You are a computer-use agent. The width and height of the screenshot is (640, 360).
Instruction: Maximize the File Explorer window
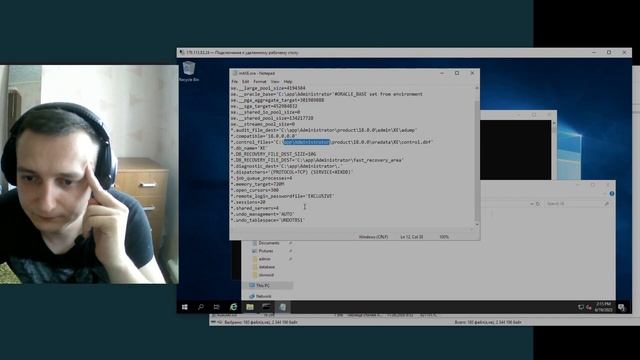[593, 185]
